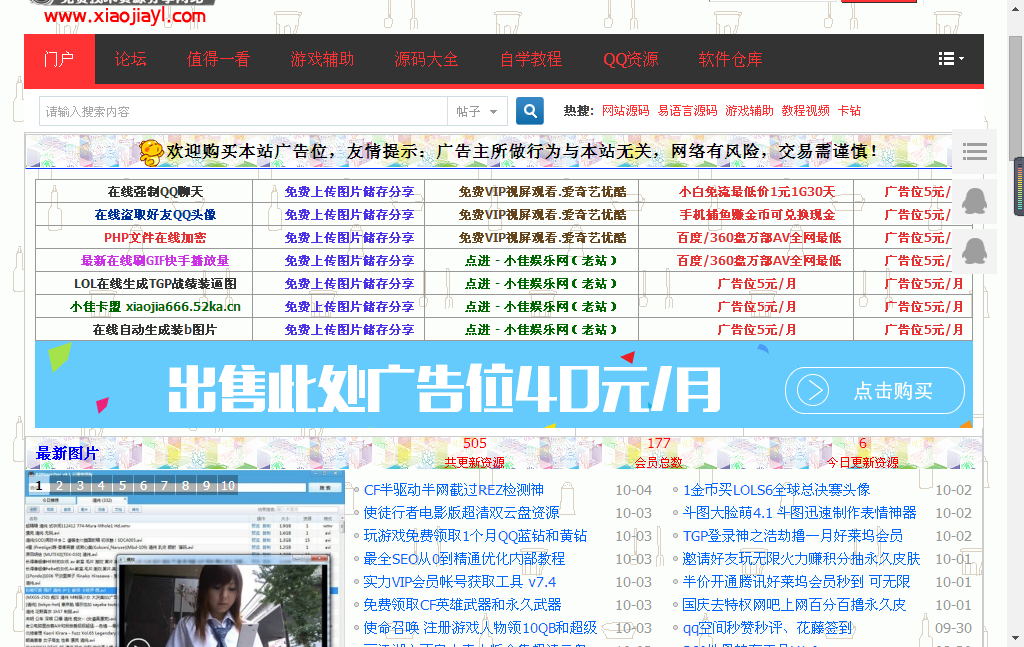
Task: Click the lower QQ penguin contact icon
Action: click(974, 251)
